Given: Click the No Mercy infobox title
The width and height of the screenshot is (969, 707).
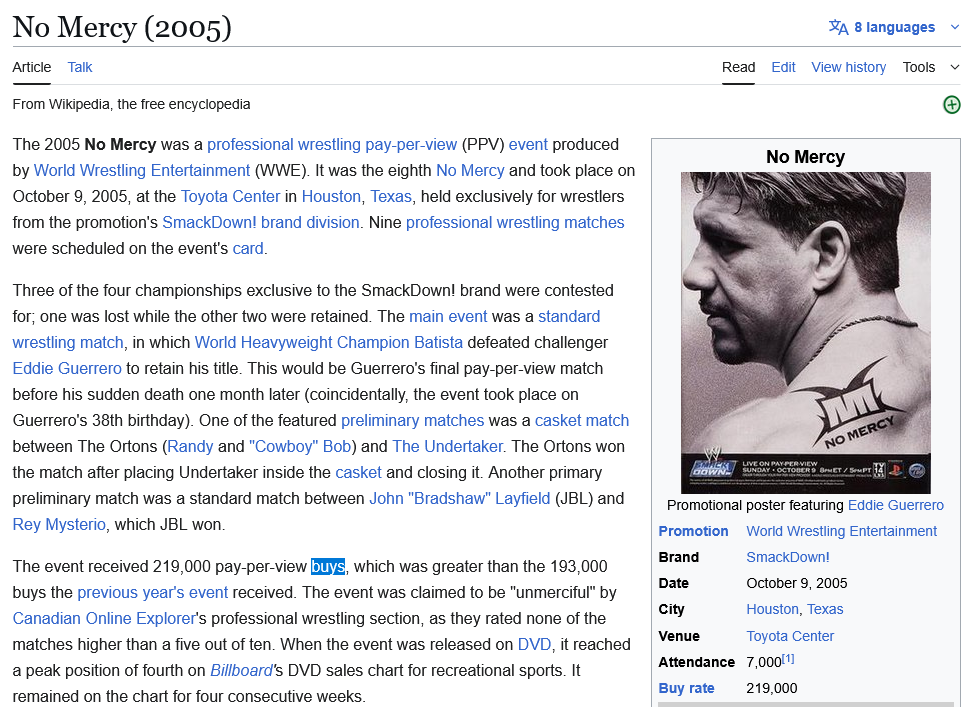Looking at the screenshot, I should [805, 157].
